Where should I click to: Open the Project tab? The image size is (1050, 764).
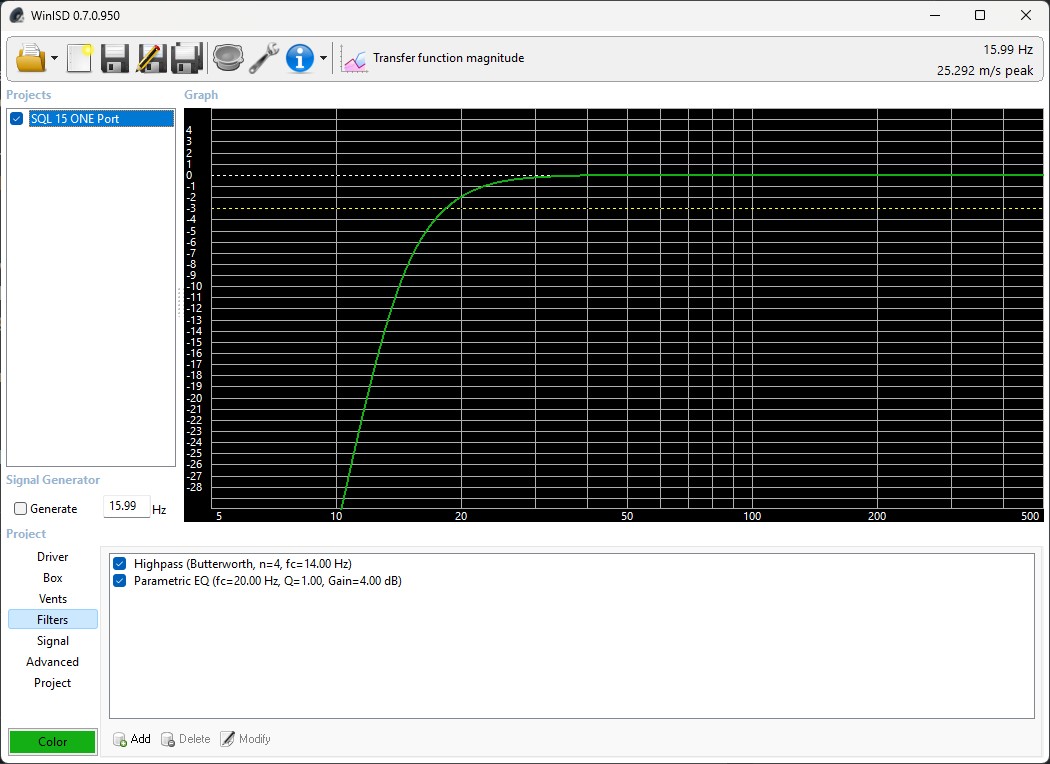coord(53,683)
